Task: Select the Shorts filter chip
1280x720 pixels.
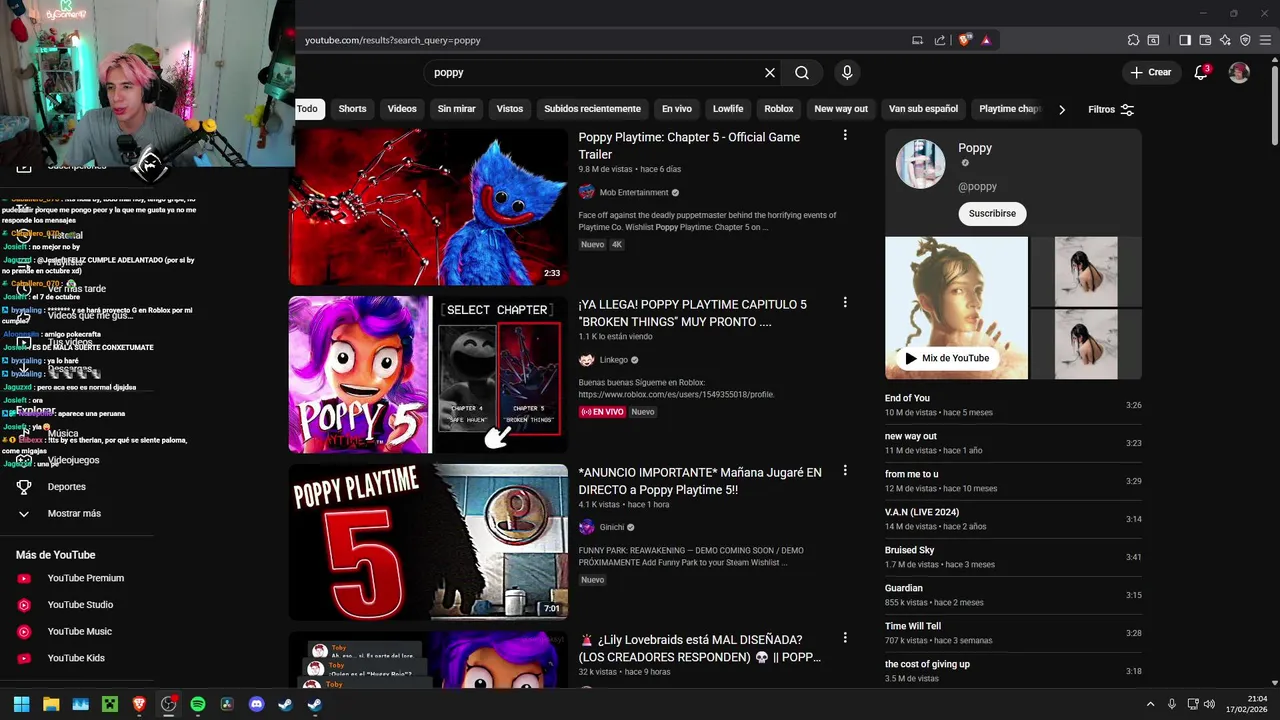Action: (352, 109)
